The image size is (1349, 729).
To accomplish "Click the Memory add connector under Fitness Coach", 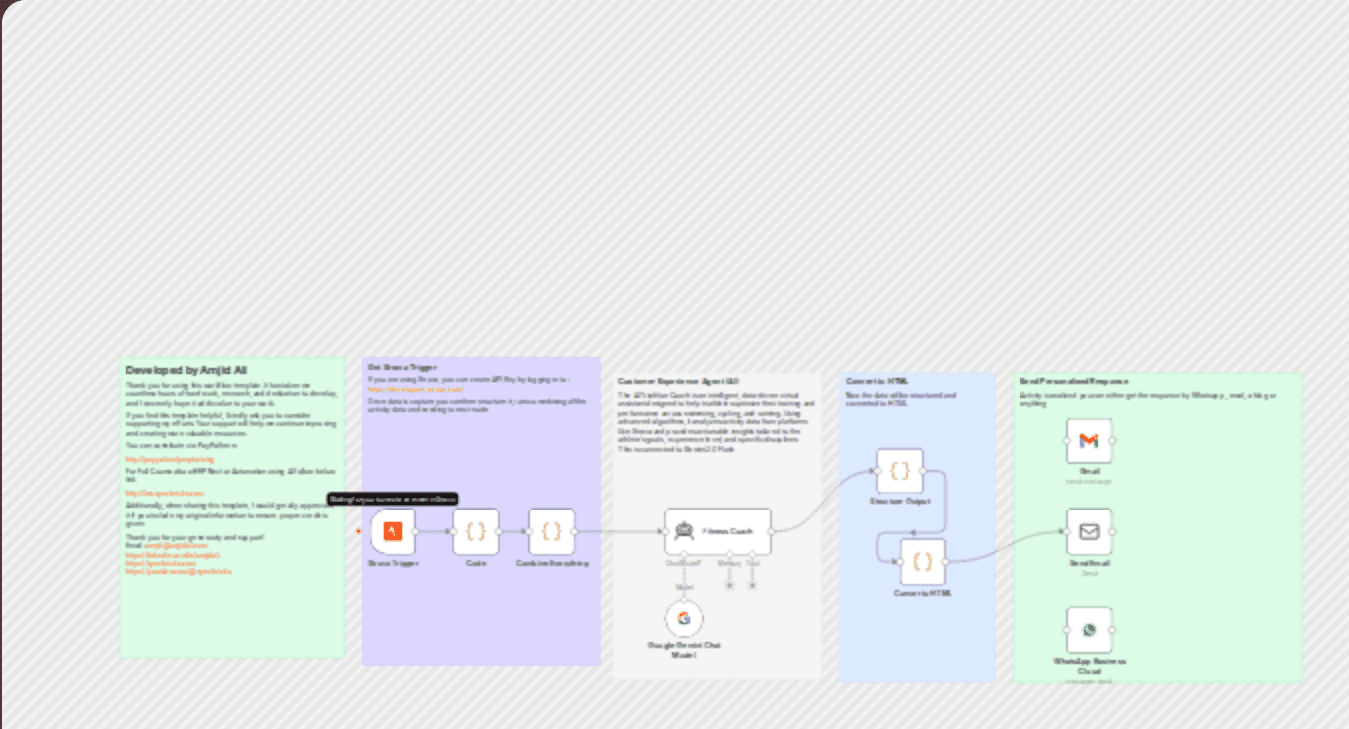I will 729,584.
